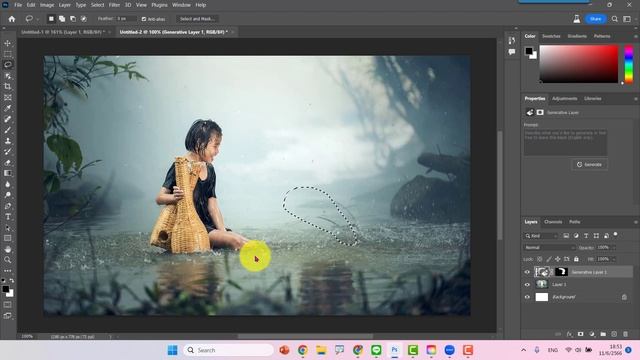
Task: Select the History Brush tool
Action: point(7,151)
